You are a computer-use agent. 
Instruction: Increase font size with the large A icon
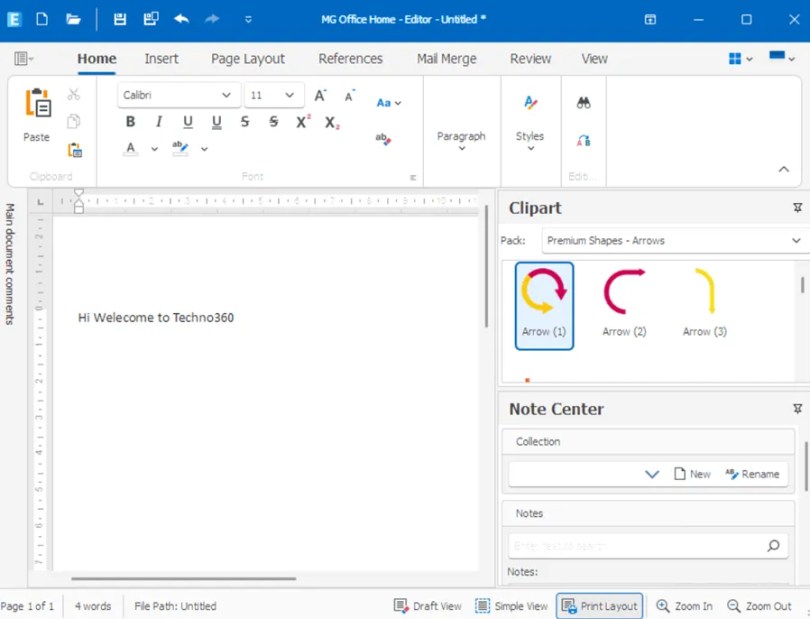click(320, 96)
